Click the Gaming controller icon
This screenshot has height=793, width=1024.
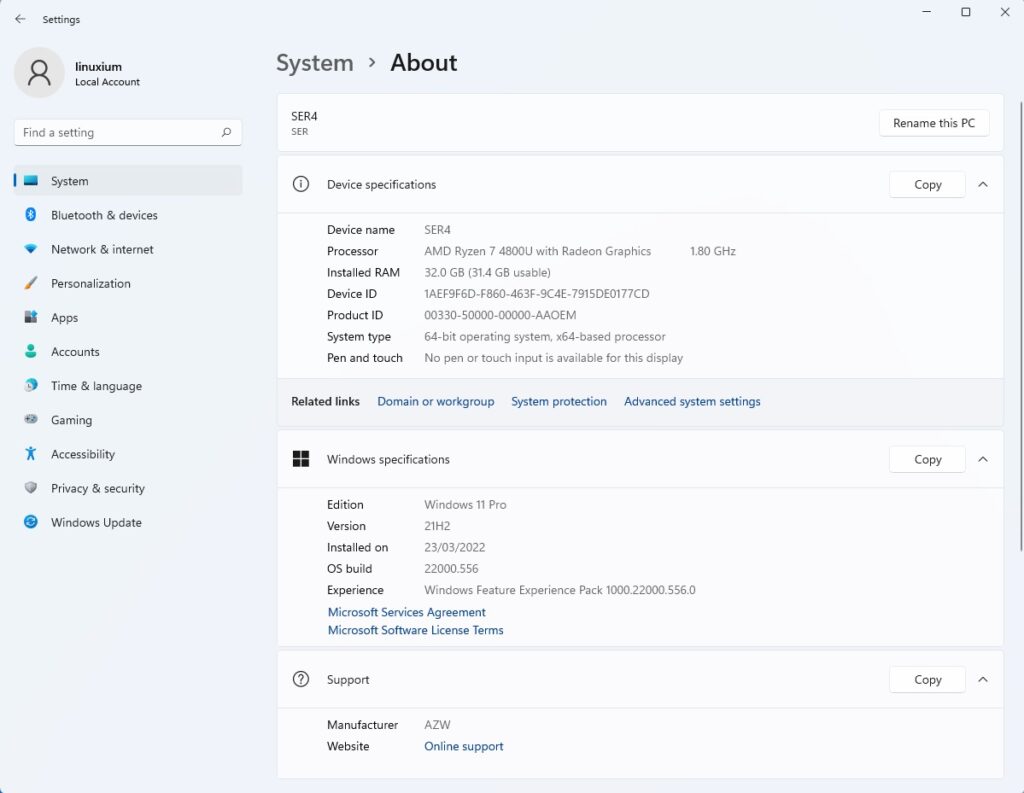31,420
